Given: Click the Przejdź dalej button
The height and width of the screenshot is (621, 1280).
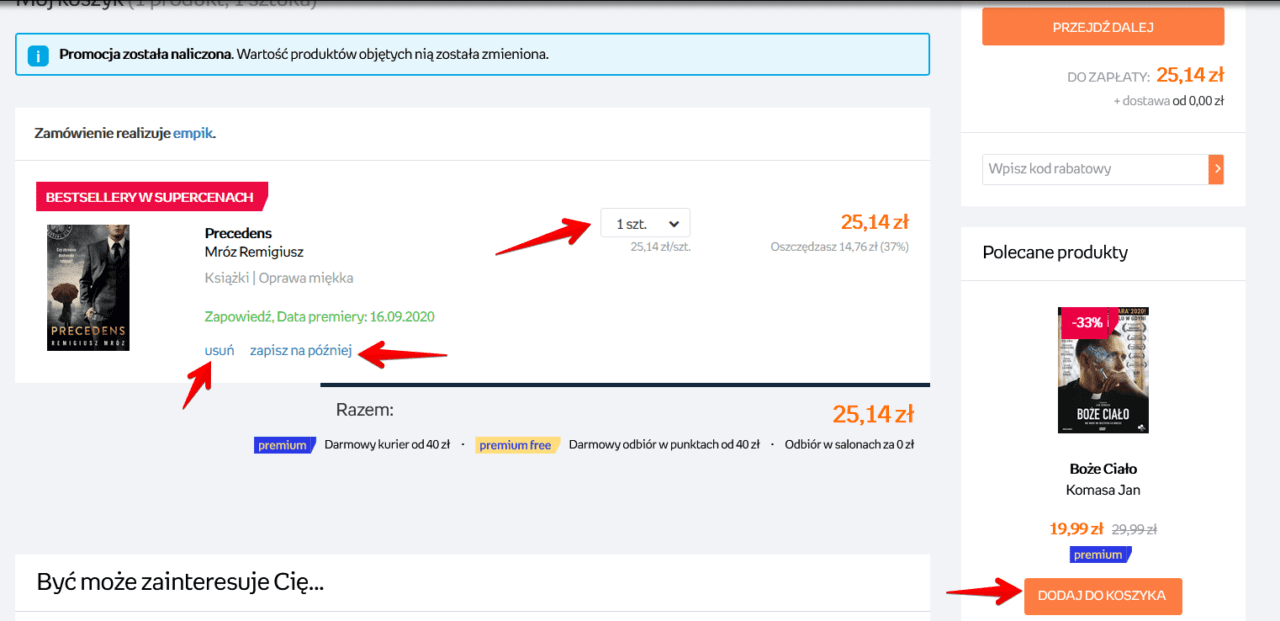Looking at the screenshot, I should pos(1103,26).
